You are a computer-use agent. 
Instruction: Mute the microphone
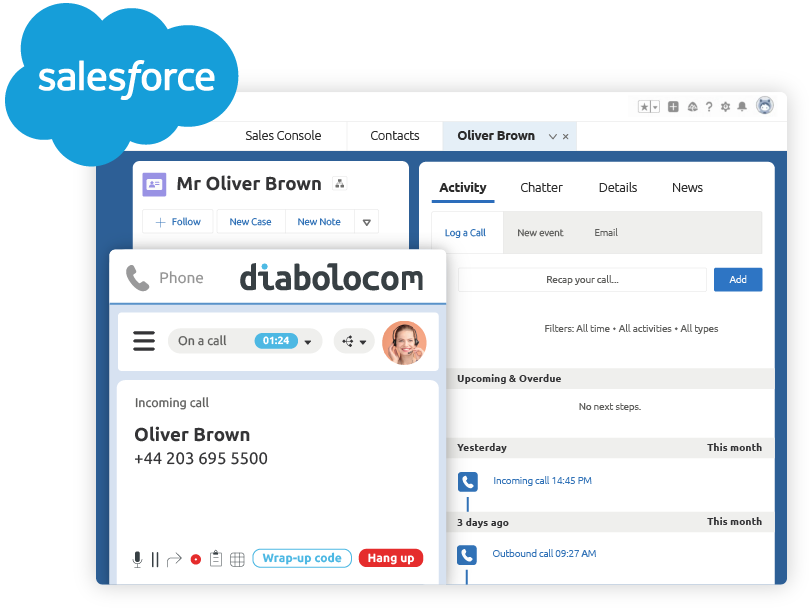137,559
